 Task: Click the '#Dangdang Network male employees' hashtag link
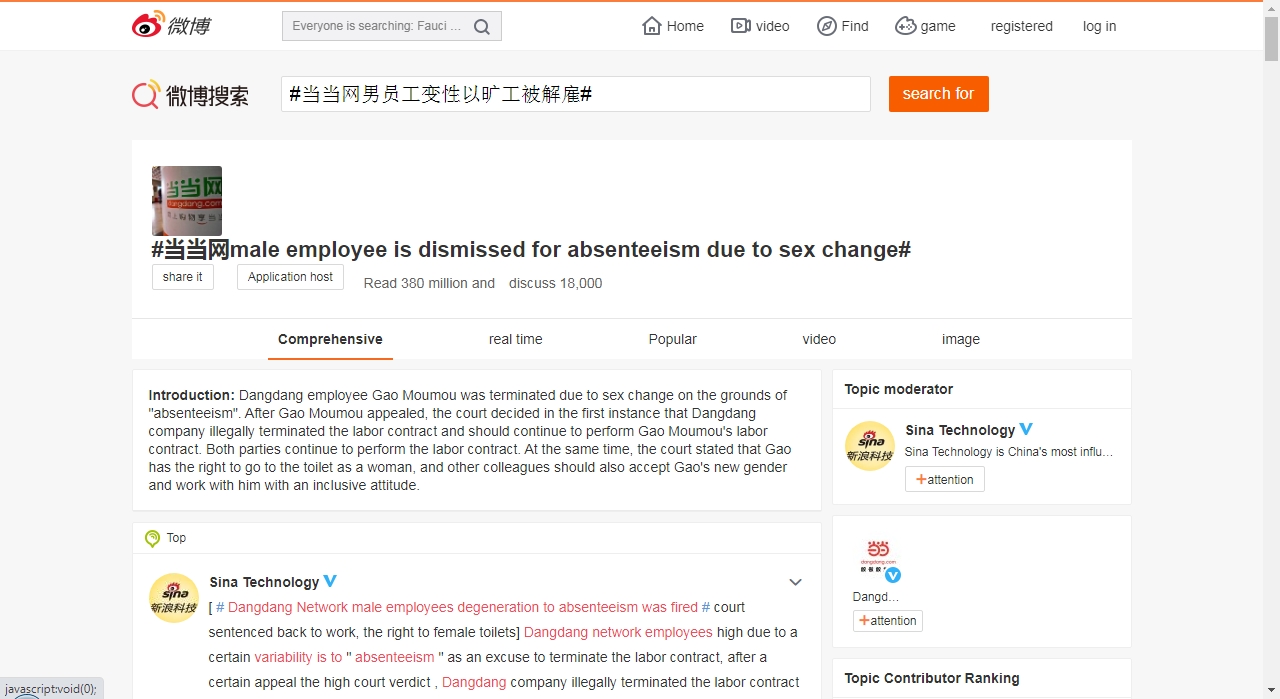(463, 607)
